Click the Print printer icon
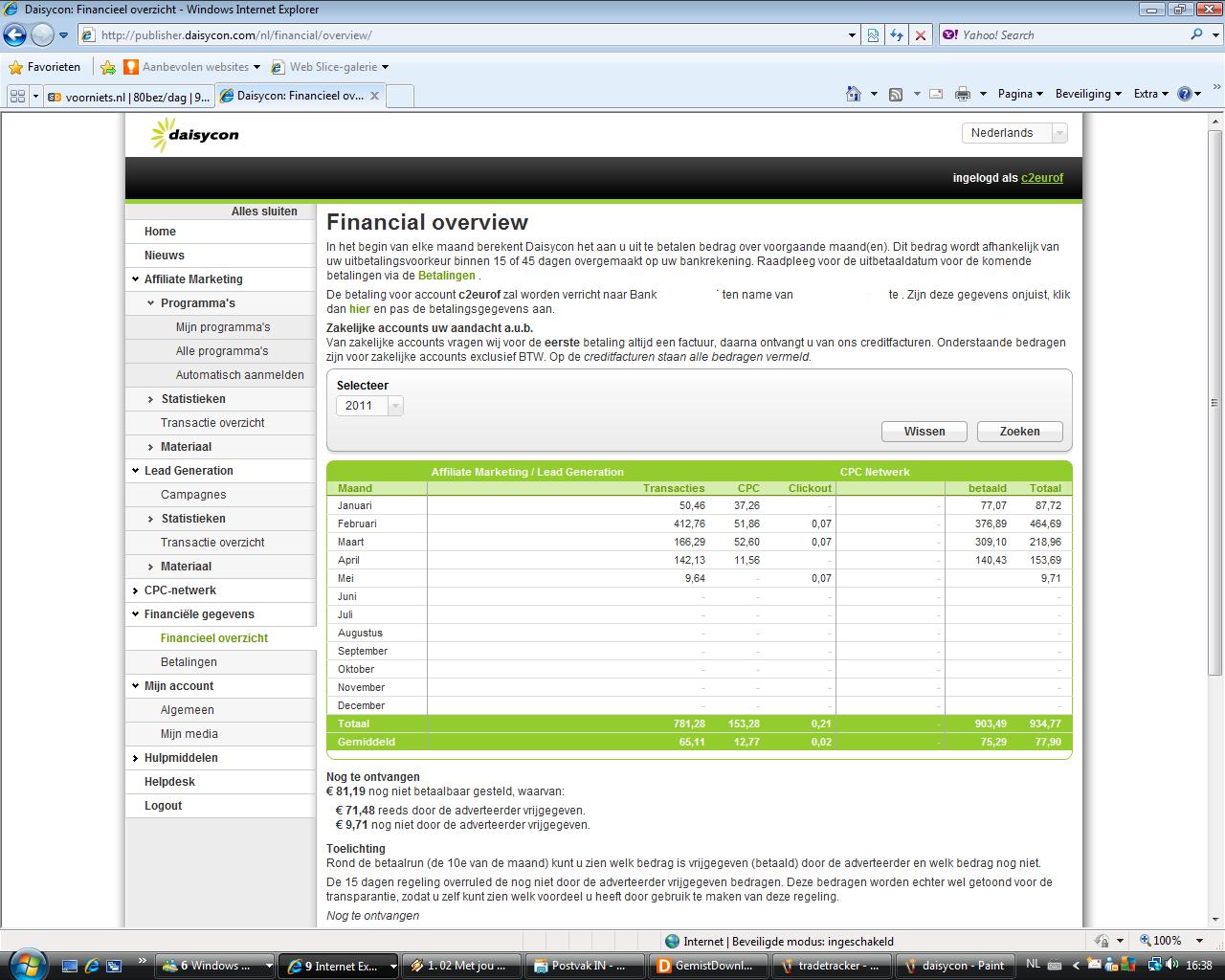The width and height of the screenshot is (1225, 980). tap(962, 94)
